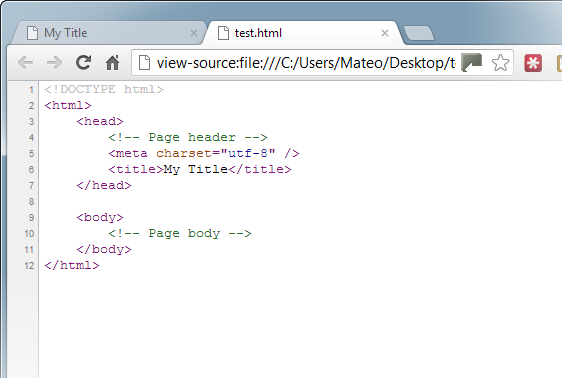
Task: Click line number 12
Action: (29, 265)
